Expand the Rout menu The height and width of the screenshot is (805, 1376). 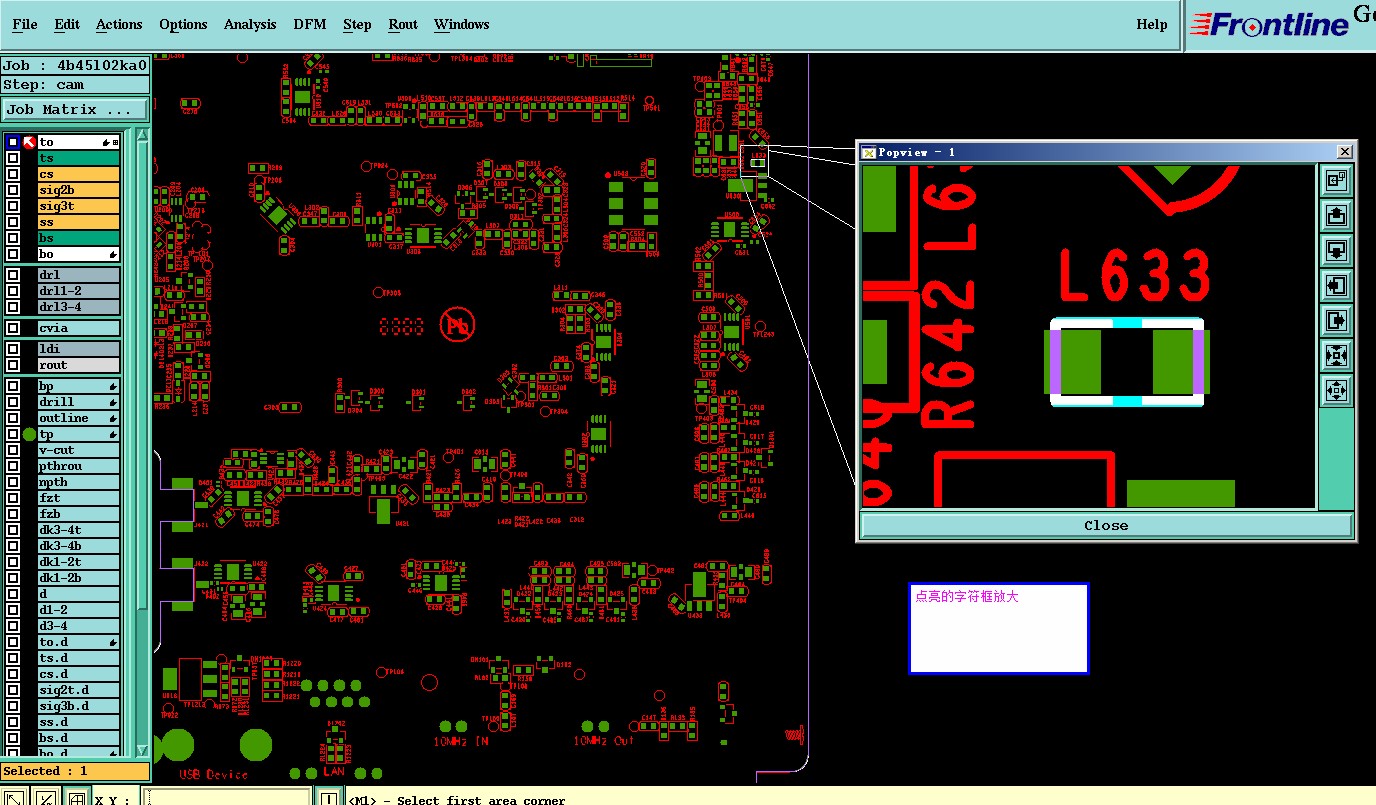[403, 24]
